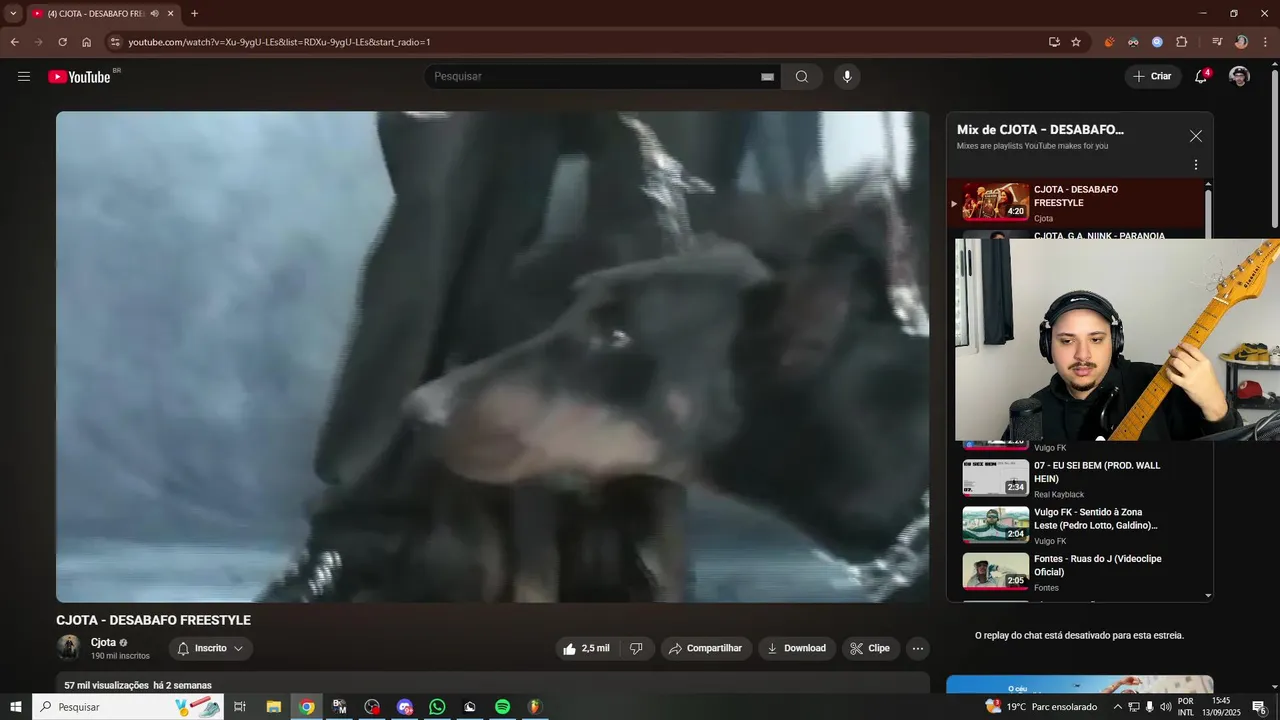Toggle Inscrito subscription dropdown
Image resolution: width=1280 pixels, height=720 pixels.
click(x=210, y=649)
